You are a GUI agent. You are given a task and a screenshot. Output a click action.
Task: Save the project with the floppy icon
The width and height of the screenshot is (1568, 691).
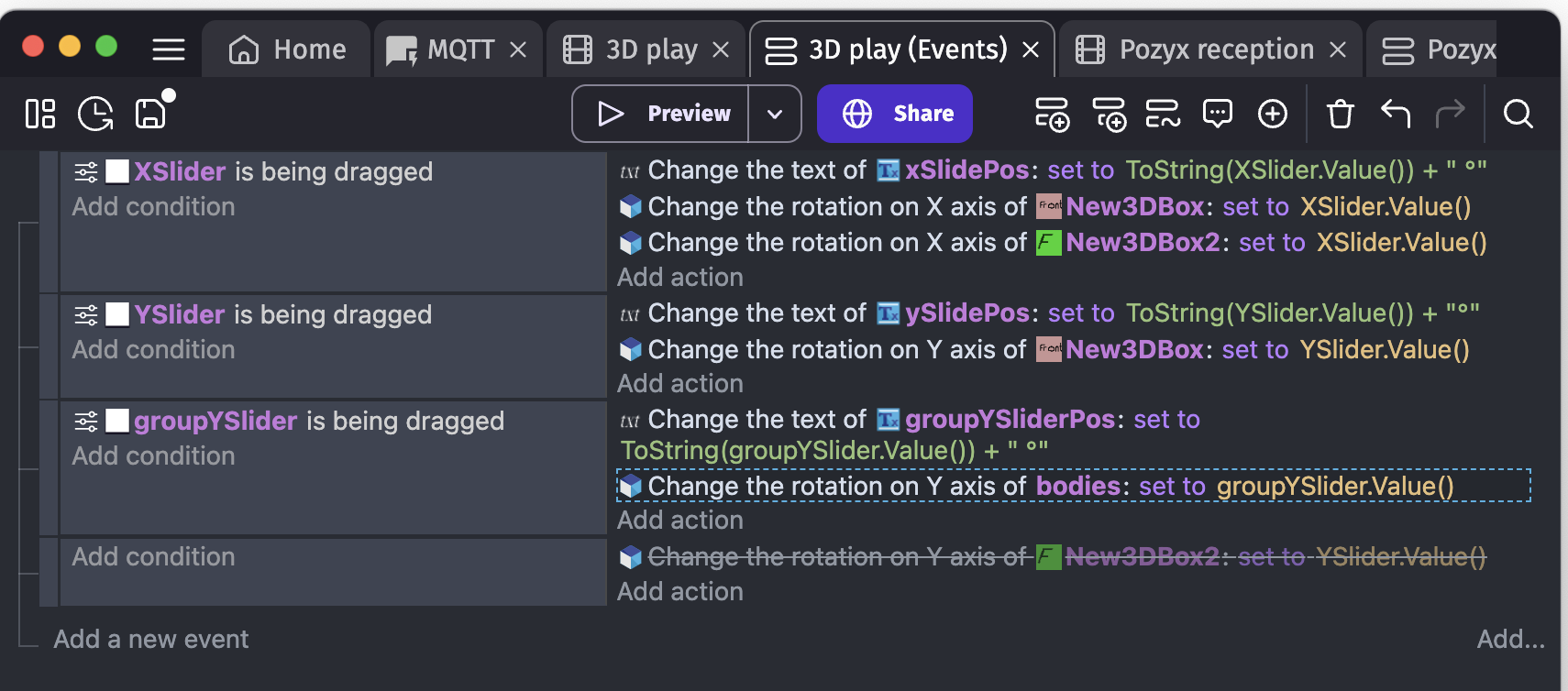point(151,114)
